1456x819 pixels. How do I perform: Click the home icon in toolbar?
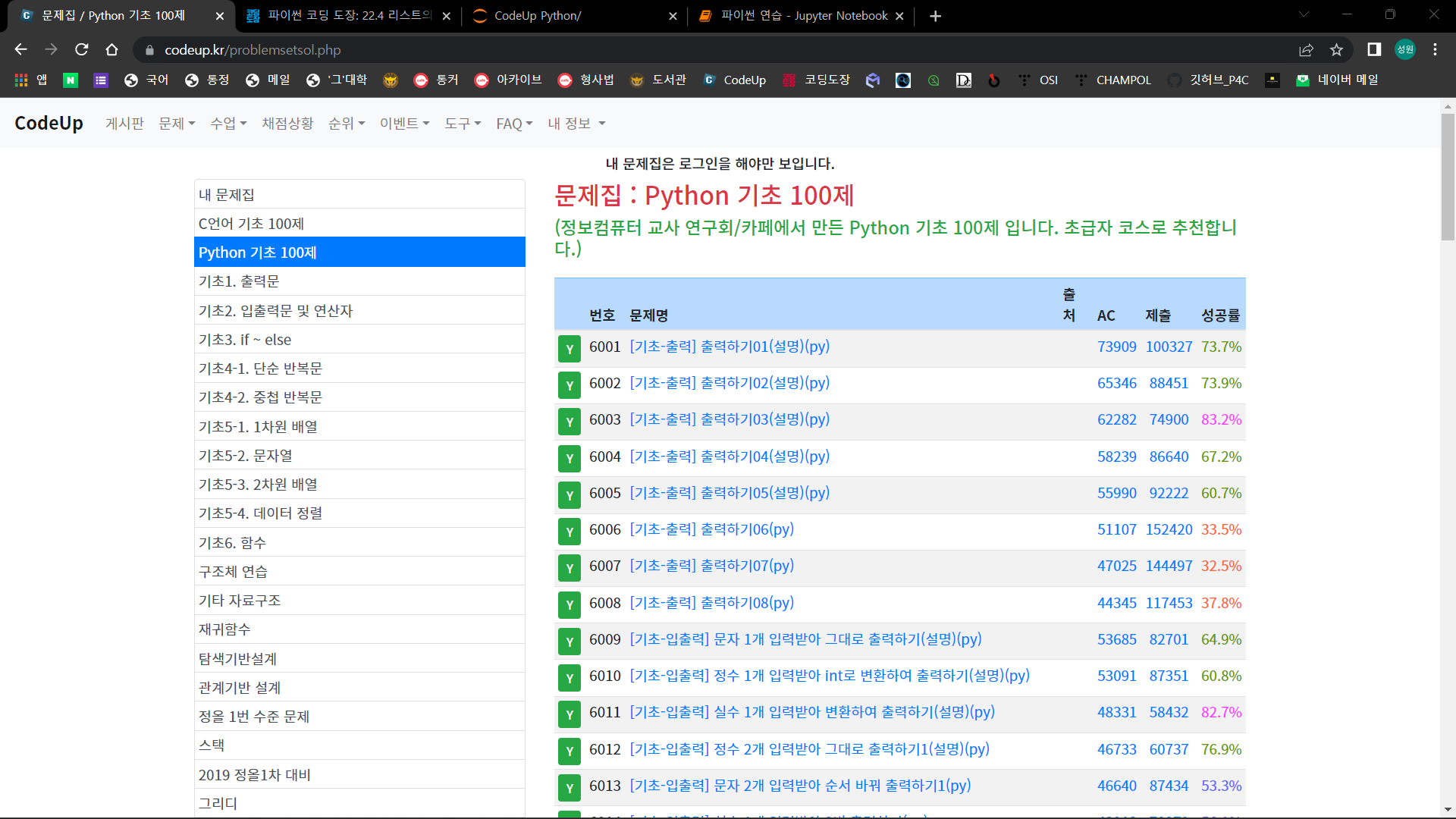(x=111, y=49)
